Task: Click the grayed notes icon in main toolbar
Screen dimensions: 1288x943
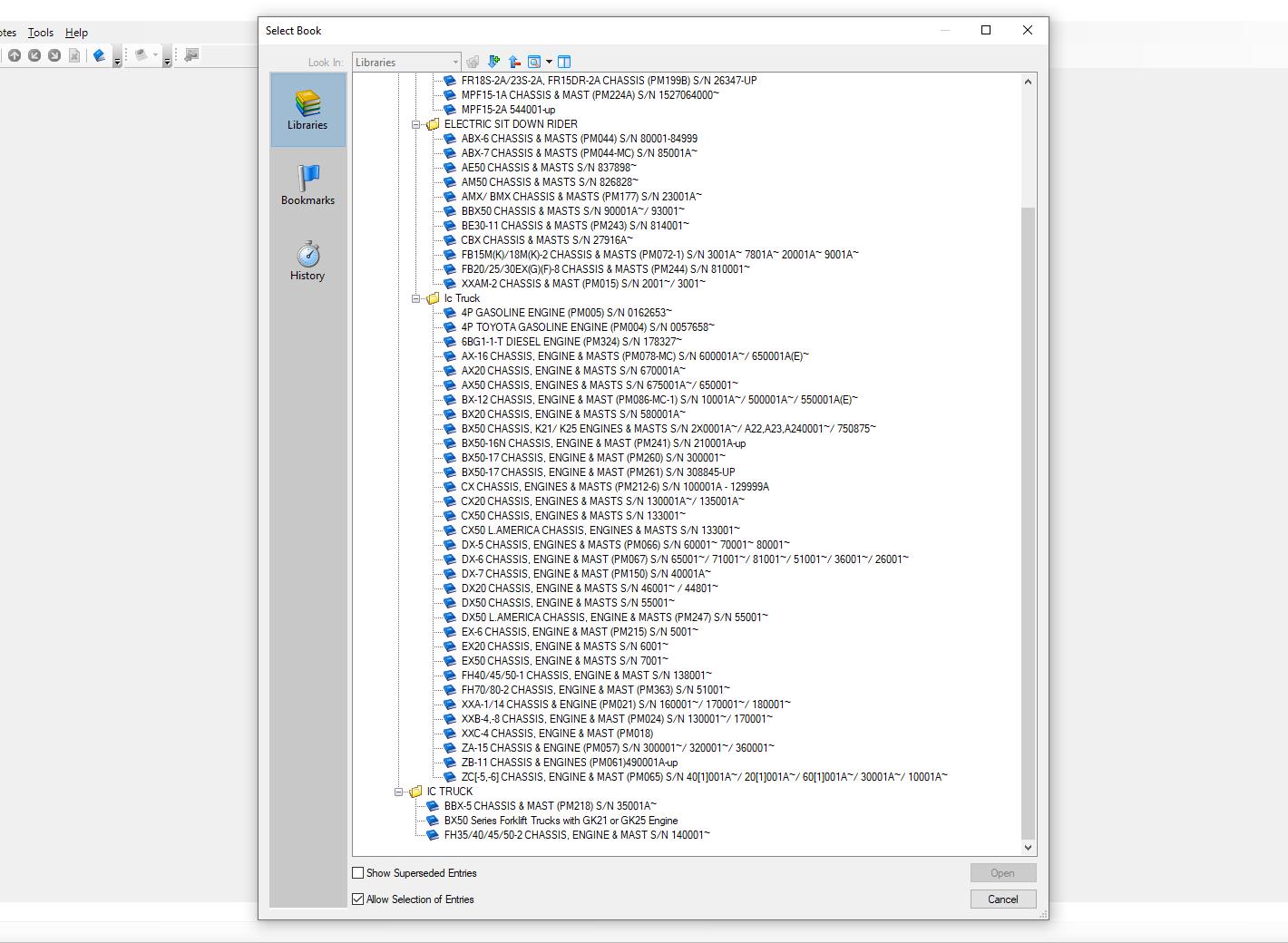Action: pos(141,55)
